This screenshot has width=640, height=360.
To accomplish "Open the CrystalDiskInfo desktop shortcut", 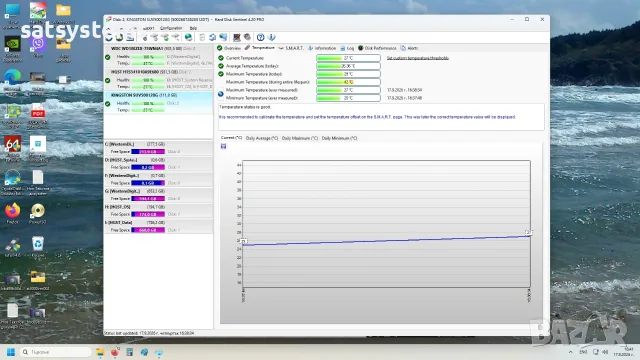I will [x=12, y=182].
